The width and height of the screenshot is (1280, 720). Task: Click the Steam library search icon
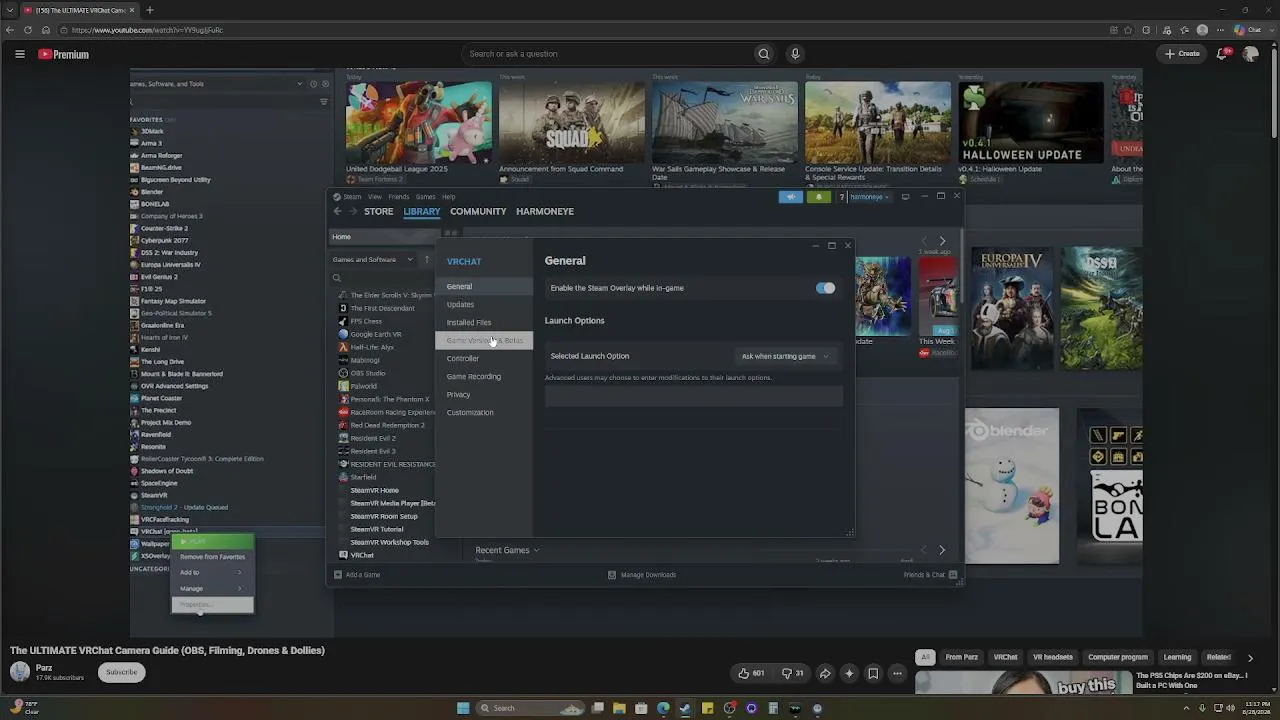click(337, 278)
